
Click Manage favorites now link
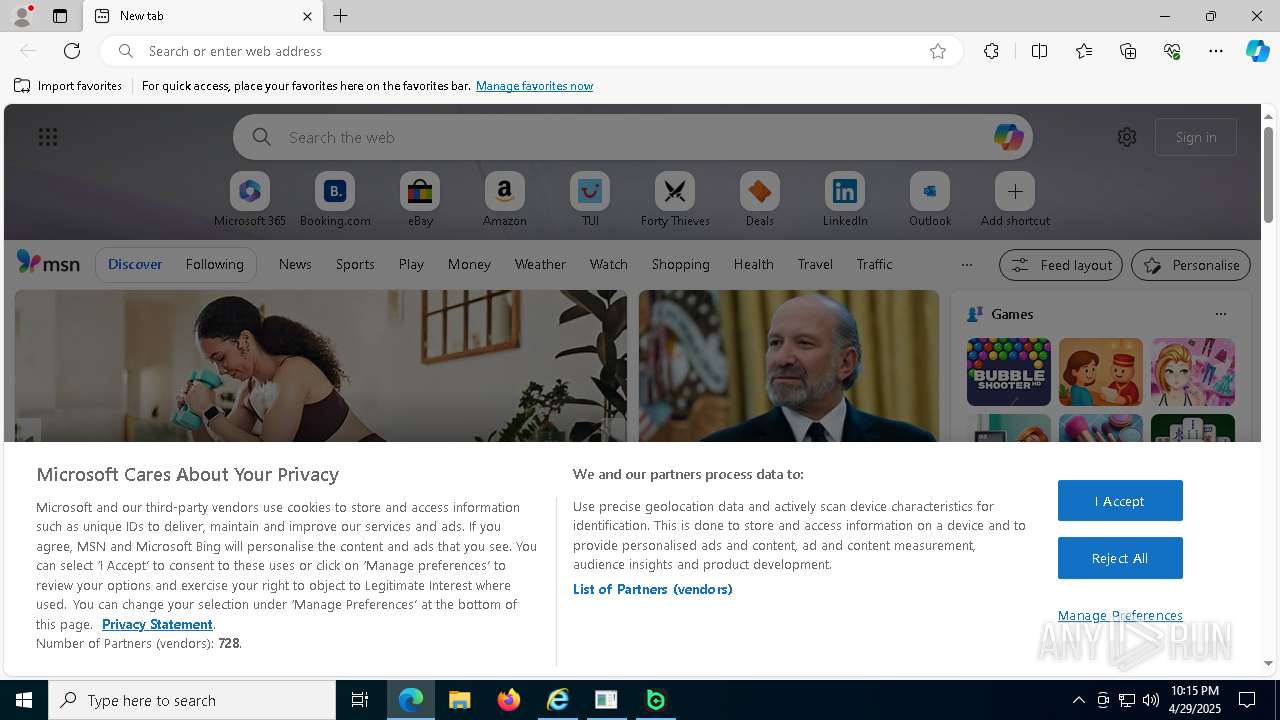(x=534, y=86)
